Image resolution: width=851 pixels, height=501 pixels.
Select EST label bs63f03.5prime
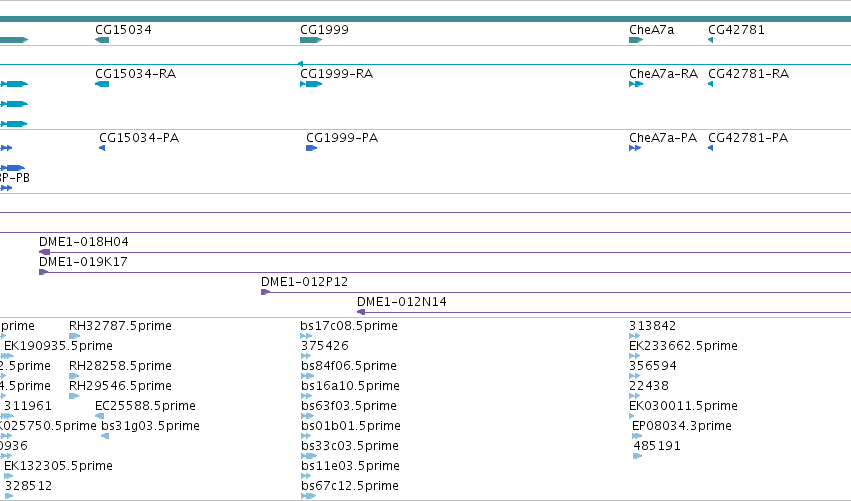[x=349, y=406]
